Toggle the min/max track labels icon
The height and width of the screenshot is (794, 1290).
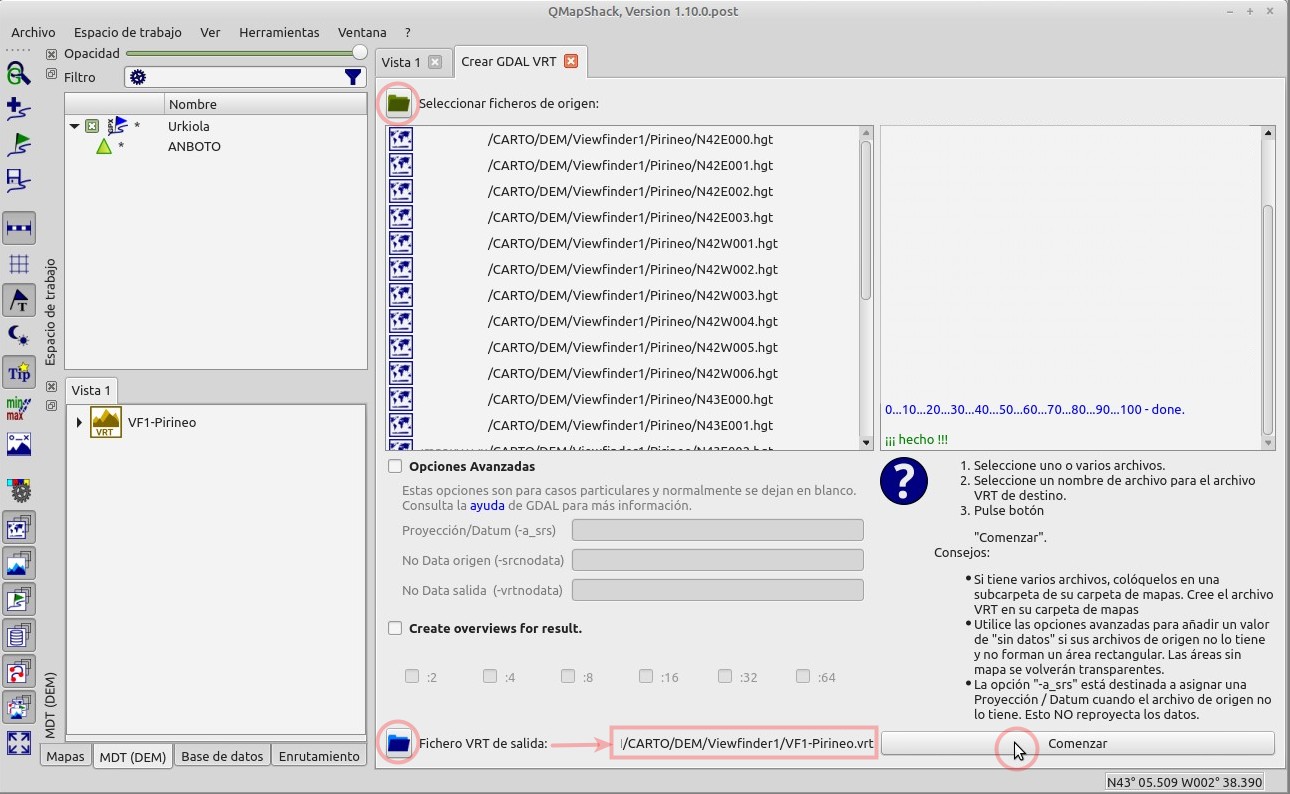point(19,407)
